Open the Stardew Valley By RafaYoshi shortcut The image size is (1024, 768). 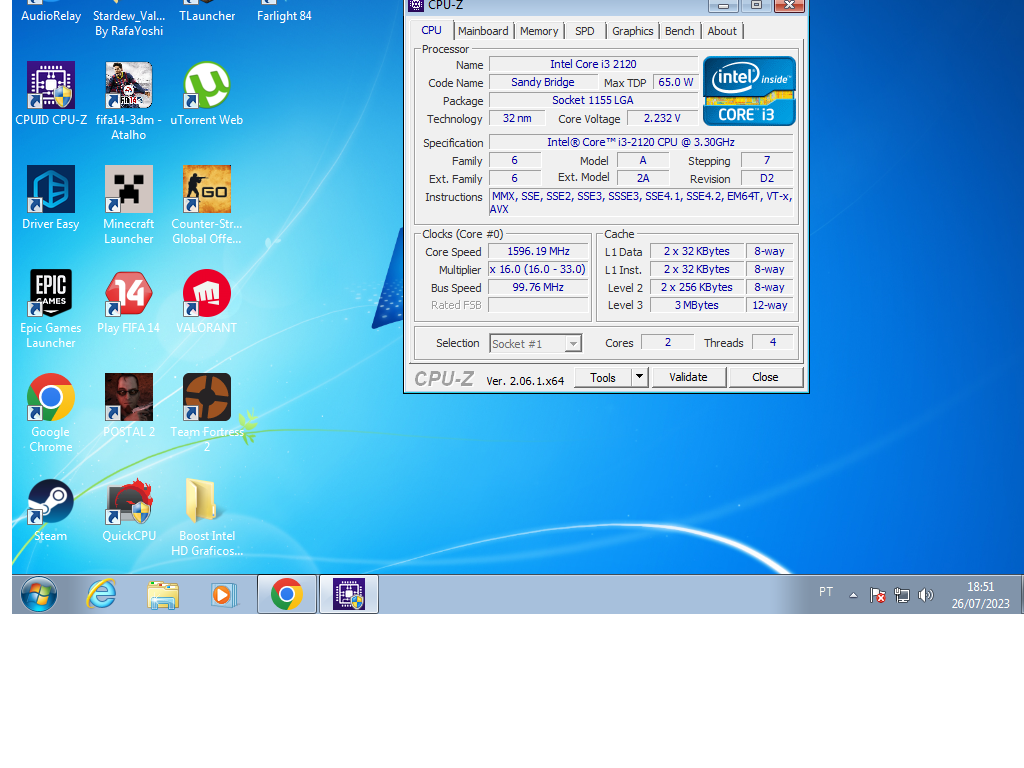point(129,20)
